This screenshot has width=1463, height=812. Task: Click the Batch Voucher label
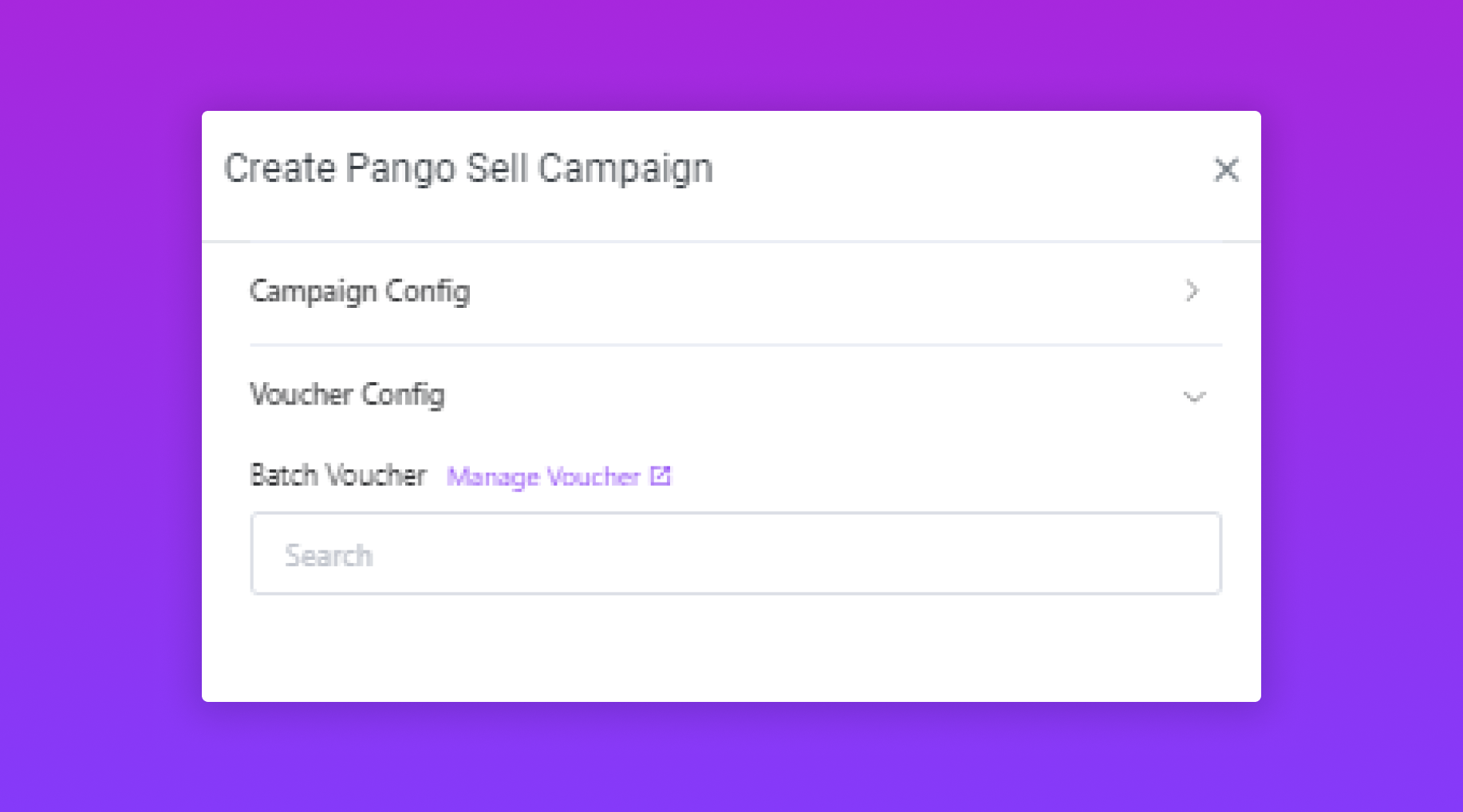pyautogui.click(x=338, y=475)
